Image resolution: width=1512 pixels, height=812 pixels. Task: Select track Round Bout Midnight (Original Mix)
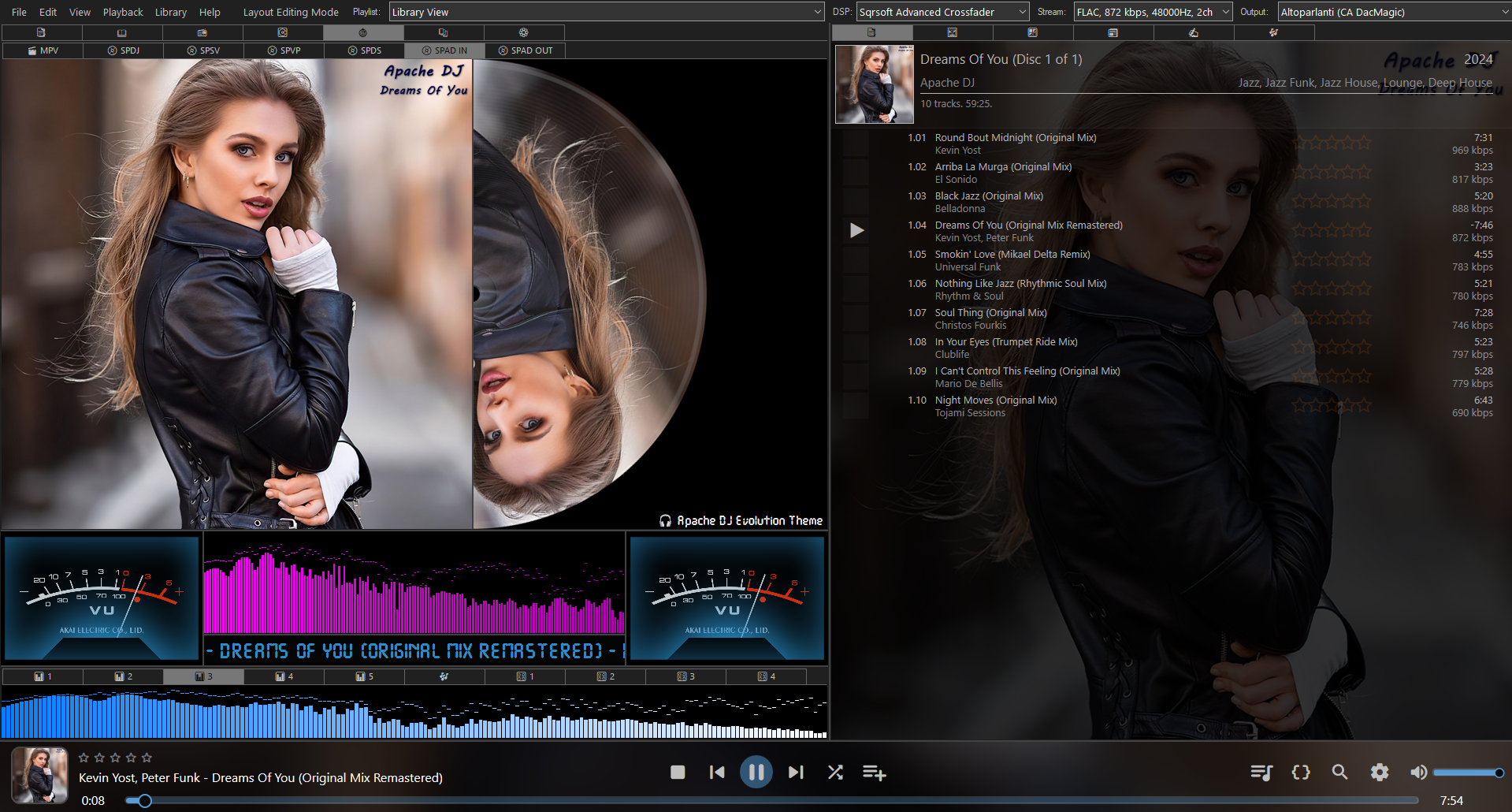pyautogui.click(x=1016, y=137)
